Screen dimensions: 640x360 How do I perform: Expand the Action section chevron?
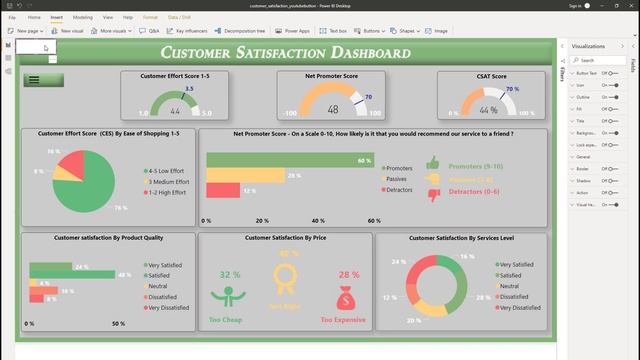[x=572, y=193]
